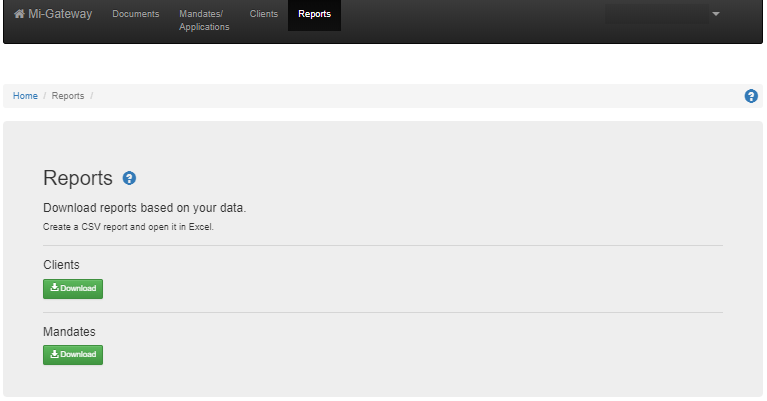
Task: Click the 'Create a CSV report' description text
Action: 128,227
